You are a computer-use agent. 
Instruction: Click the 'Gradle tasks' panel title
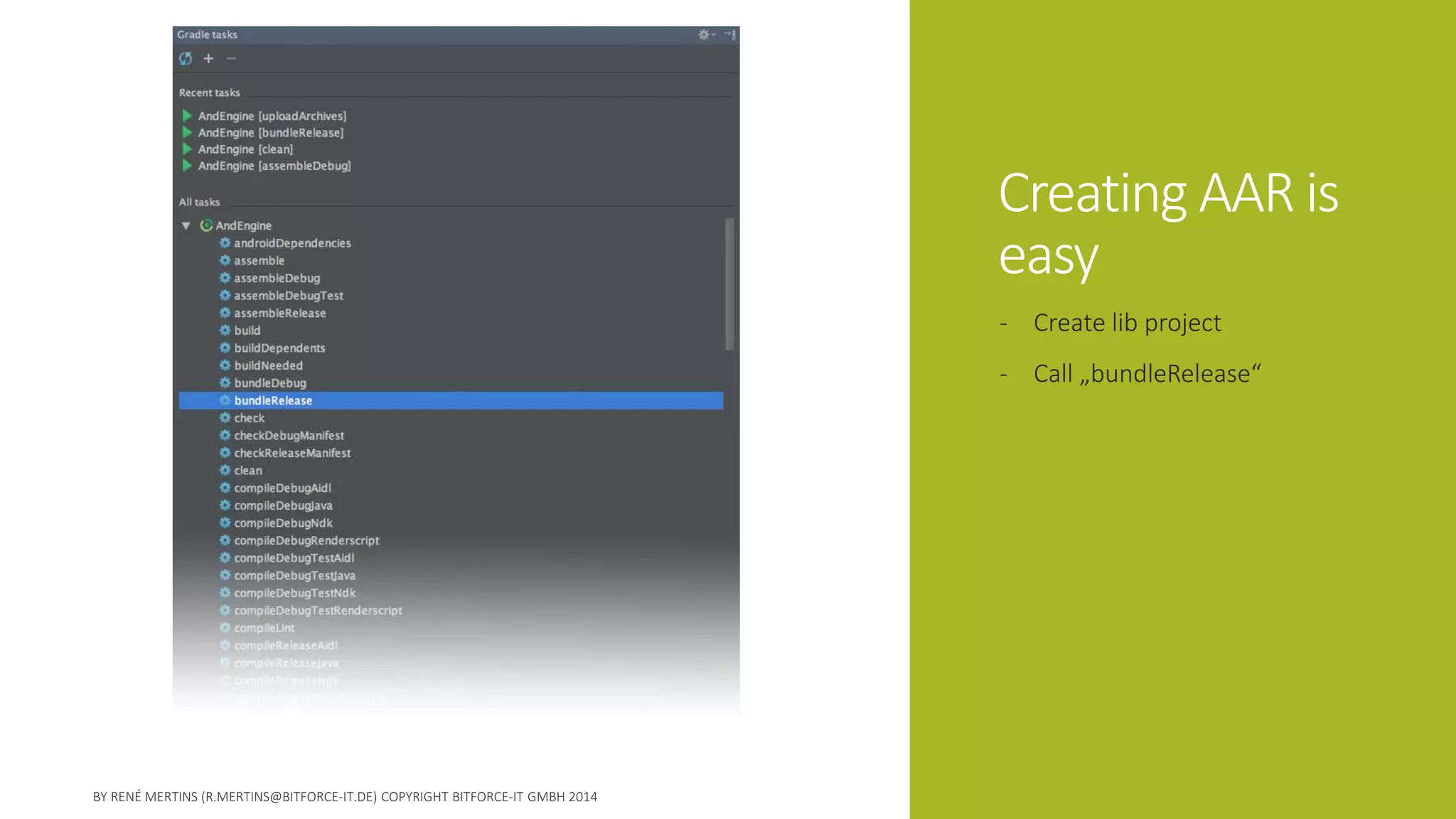207,34
